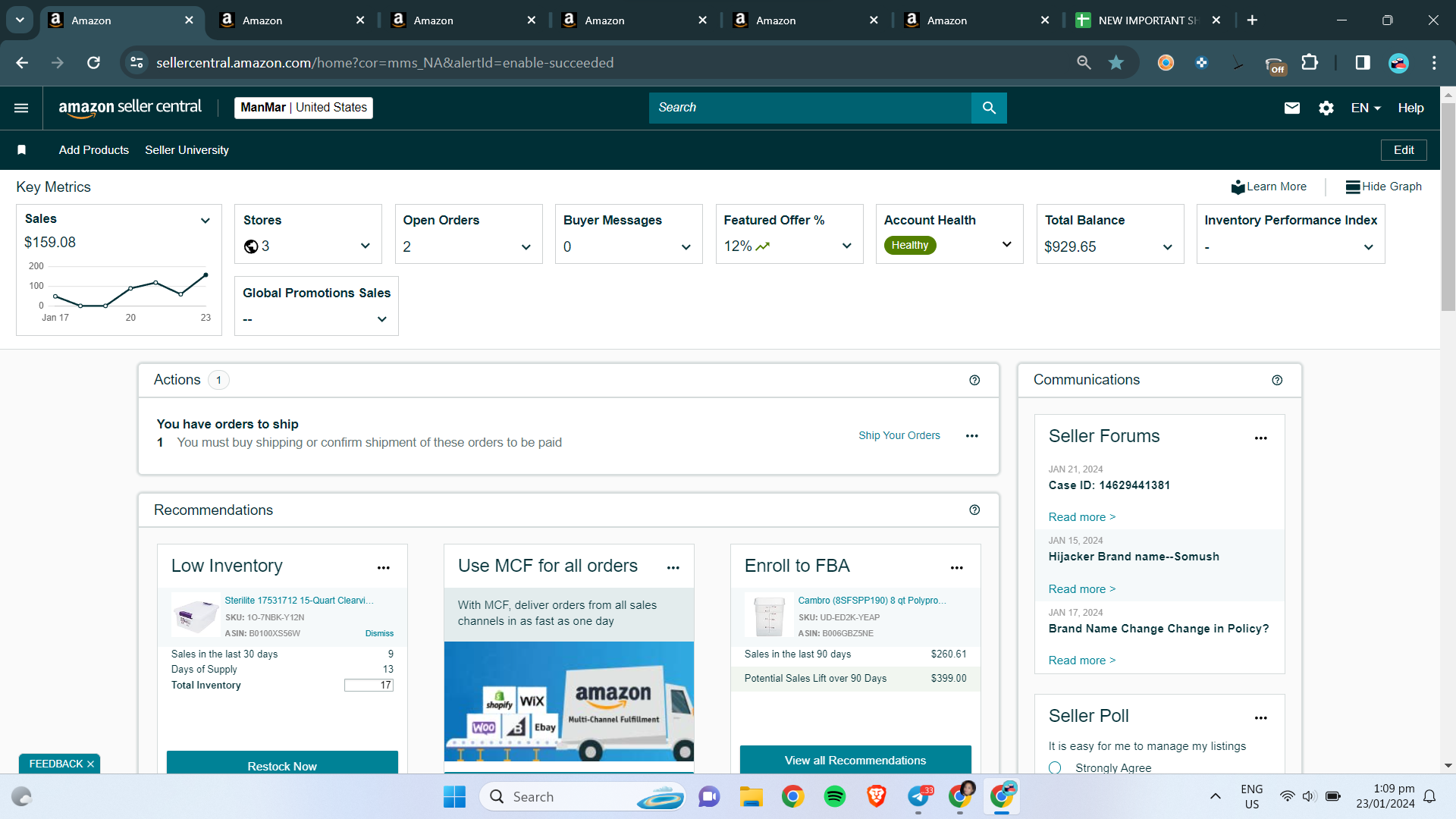This screenshot has height=819, width=1456.
Task: Close the FEEDBACK tab
Action: pyautogui.click(x=91, y=764)
